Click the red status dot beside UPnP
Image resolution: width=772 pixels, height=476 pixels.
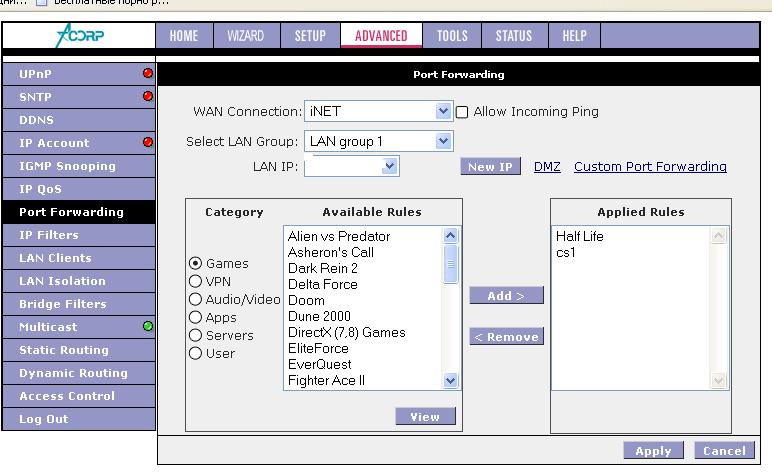(x=148, y=74)
